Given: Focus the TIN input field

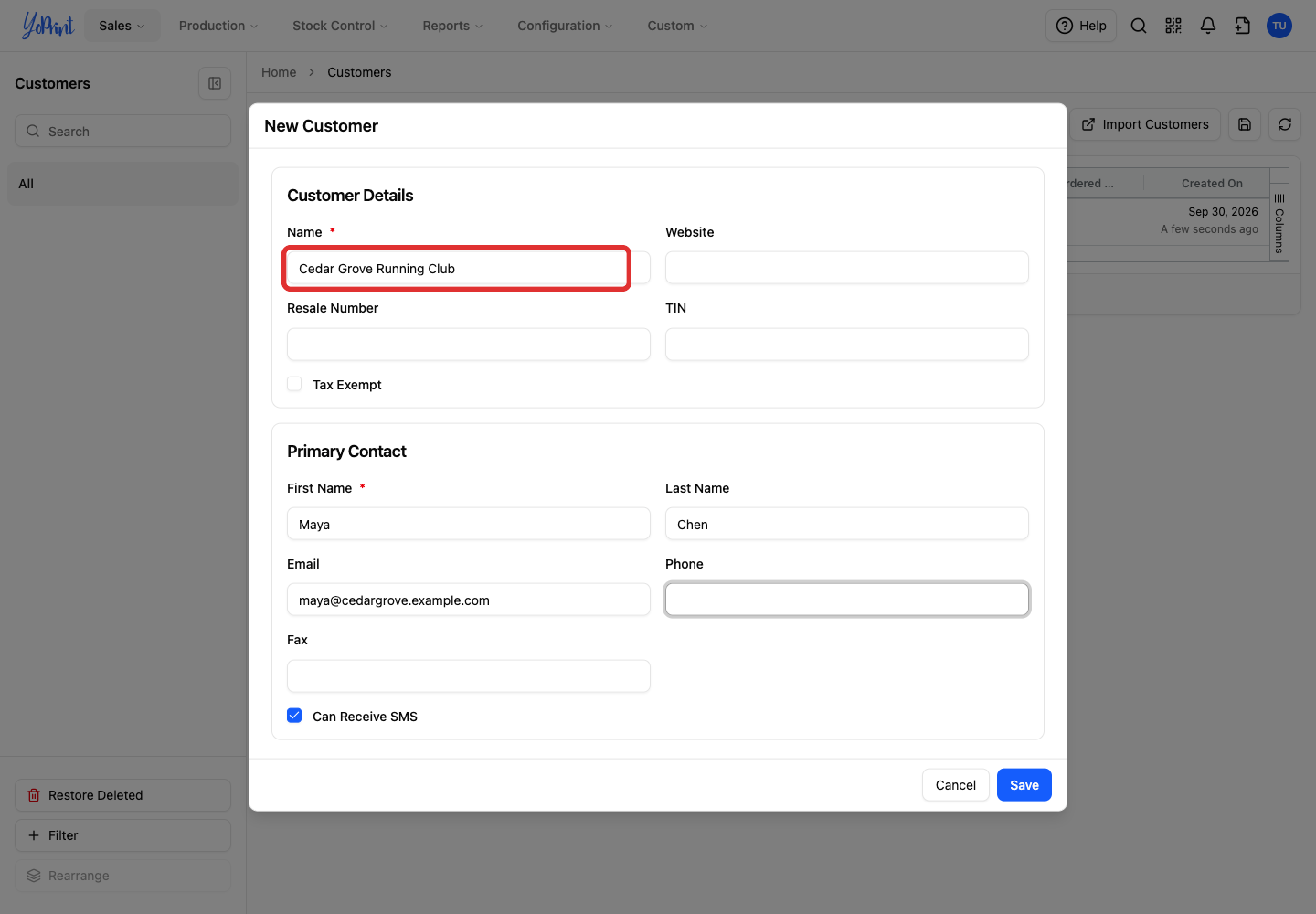Looking at the screenshot, I should tap(847, 345).
